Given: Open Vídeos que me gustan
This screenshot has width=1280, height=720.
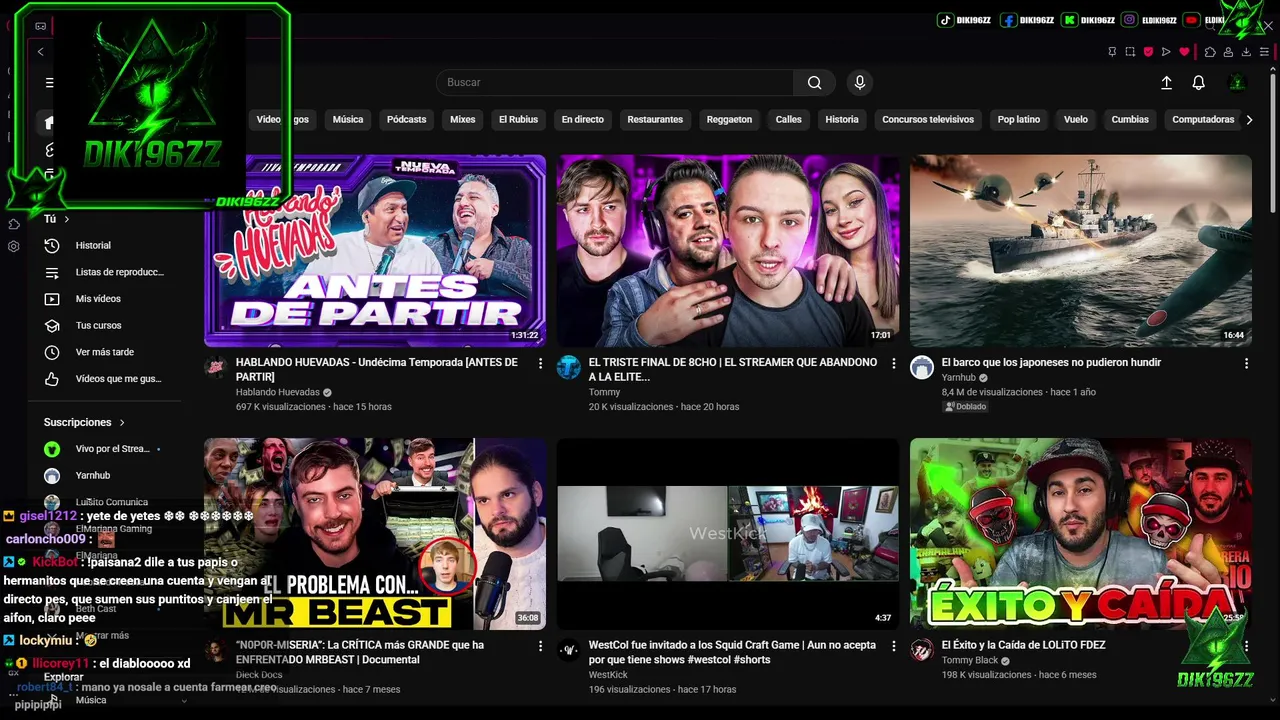Looking at the screenshot, I should tap(105, 379).
